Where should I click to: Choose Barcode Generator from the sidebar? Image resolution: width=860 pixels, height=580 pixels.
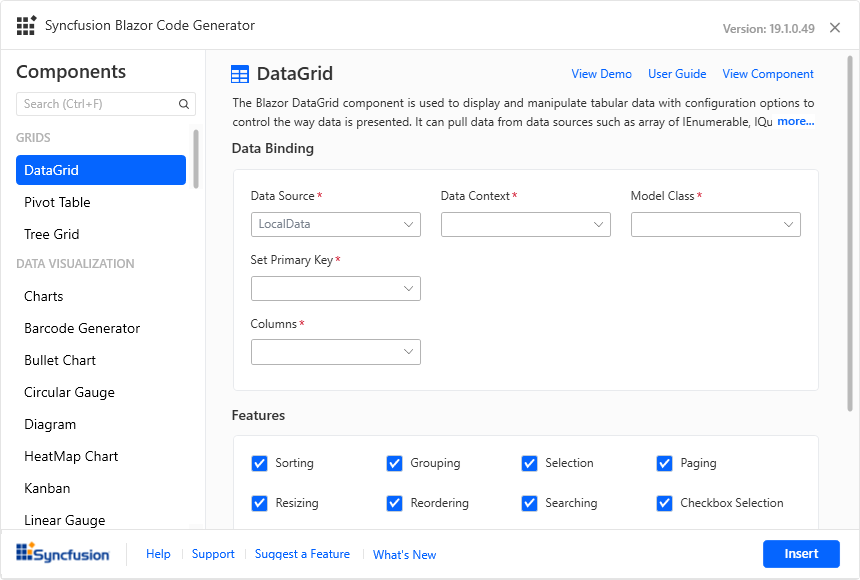pyautogui.click(x=82, y=328)
